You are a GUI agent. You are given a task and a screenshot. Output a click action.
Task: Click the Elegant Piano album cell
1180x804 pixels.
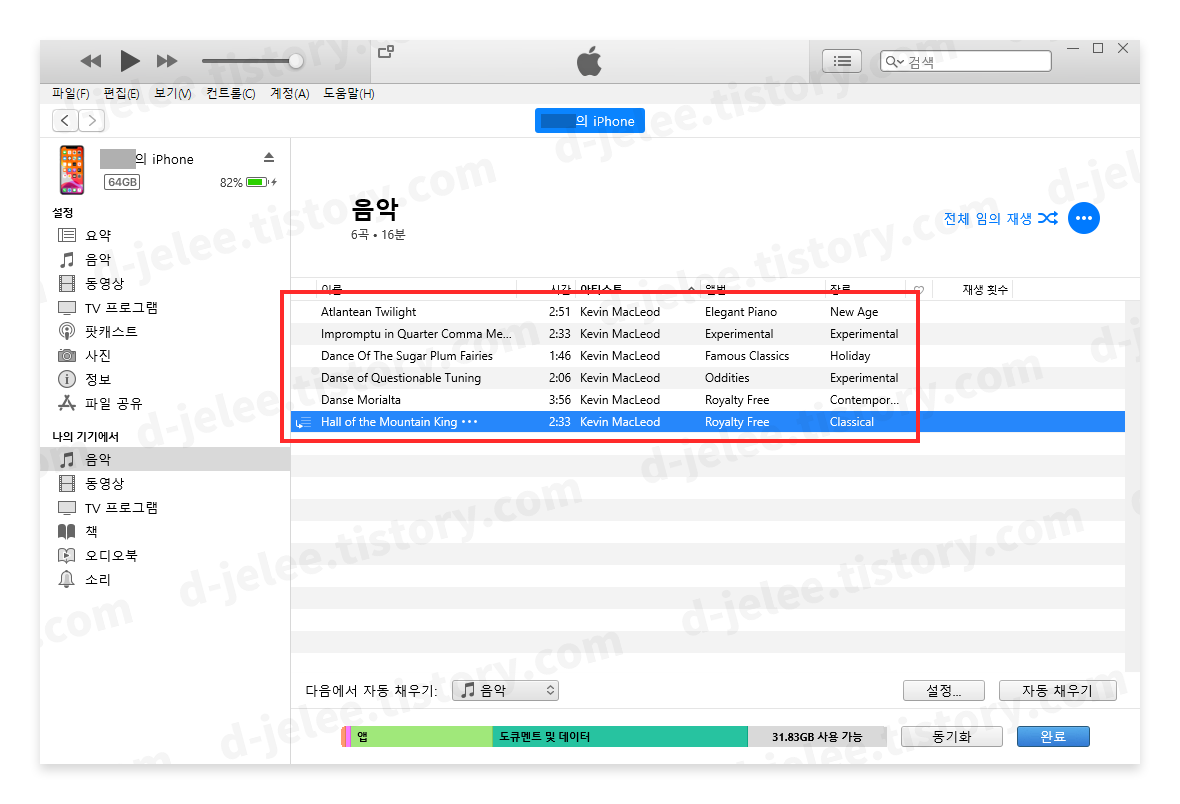coord(741,312)
